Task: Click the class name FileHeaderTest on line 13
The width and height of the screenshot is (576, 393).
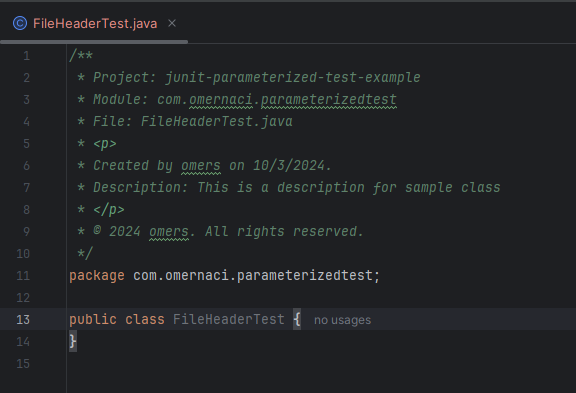Action: 228,319
